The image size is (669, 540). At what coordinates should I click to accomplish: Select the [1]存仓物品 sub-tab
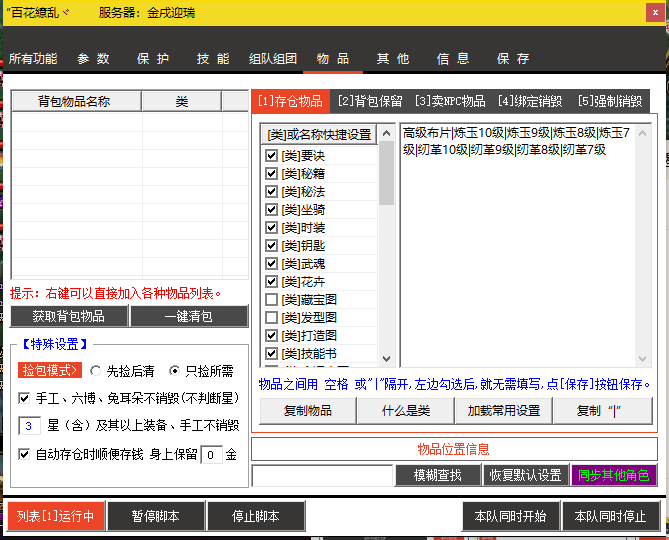(x=291, y=101)
